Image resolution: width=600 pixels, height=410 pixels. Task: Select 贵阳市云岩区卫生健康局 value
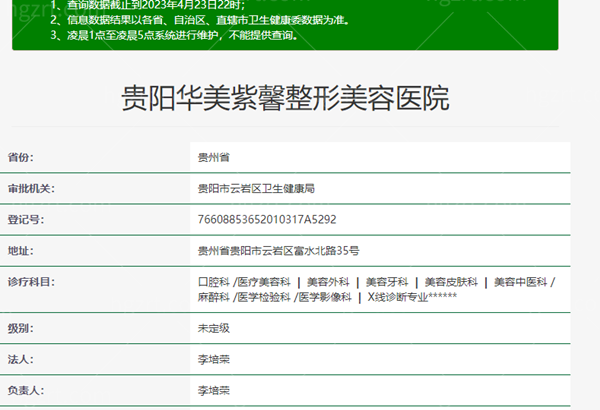click(x=256, y=188)
